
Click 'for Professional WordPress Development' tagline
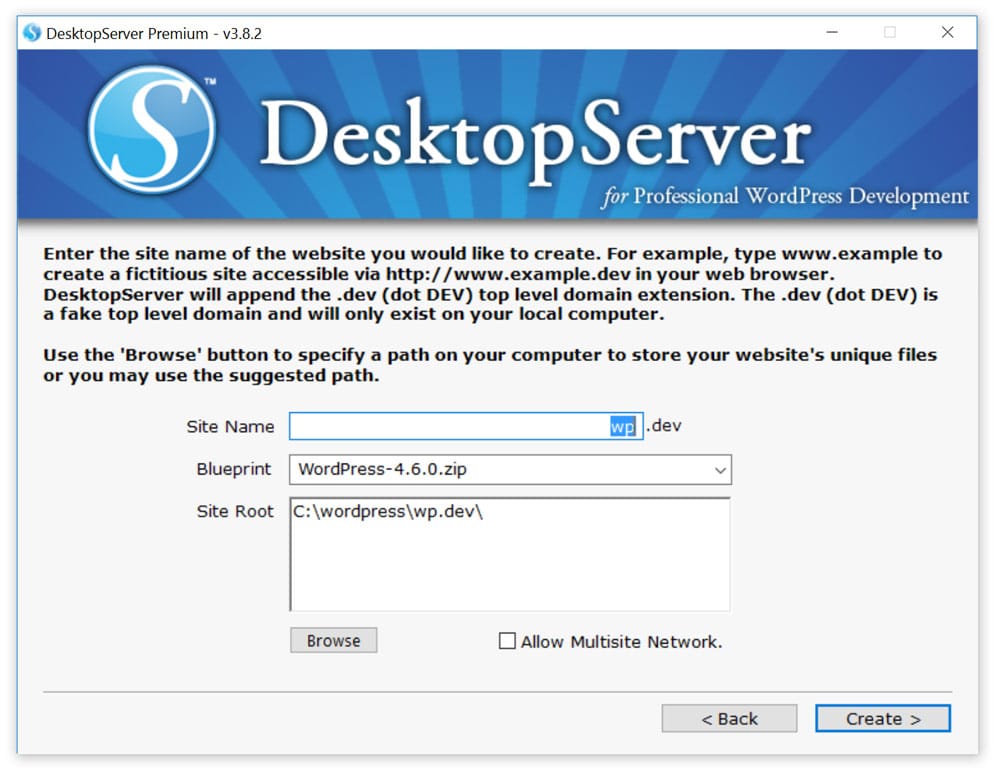(786, 196)
